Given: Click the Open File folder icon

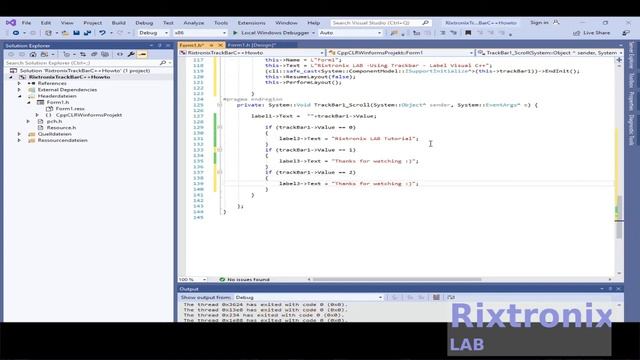Looking at the screenshot, I should click(65, 33).
